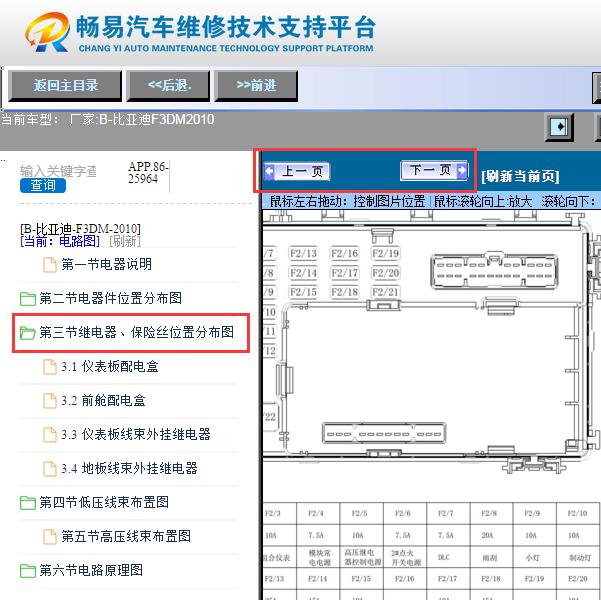Image resolution: width=601 pixels, height=600 pixels.
Task: Collapse the open 第三节 folder icon
Action: (x=28, y=333)
